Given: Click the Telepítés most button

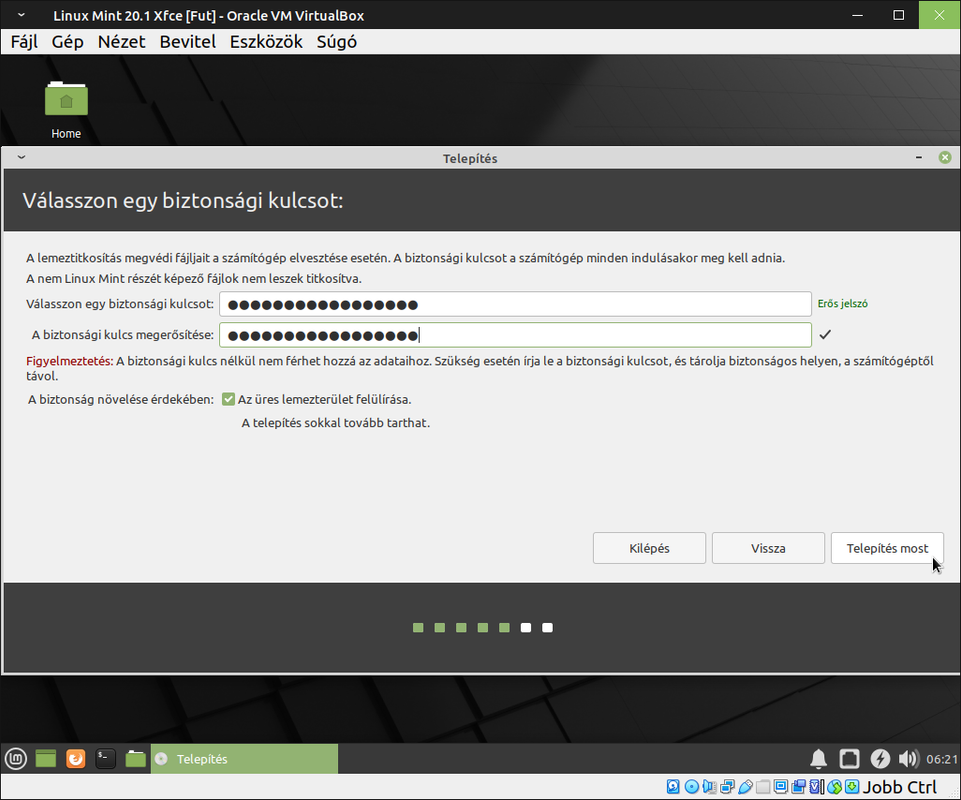Looking at the screenshot, I should [887, 548].
